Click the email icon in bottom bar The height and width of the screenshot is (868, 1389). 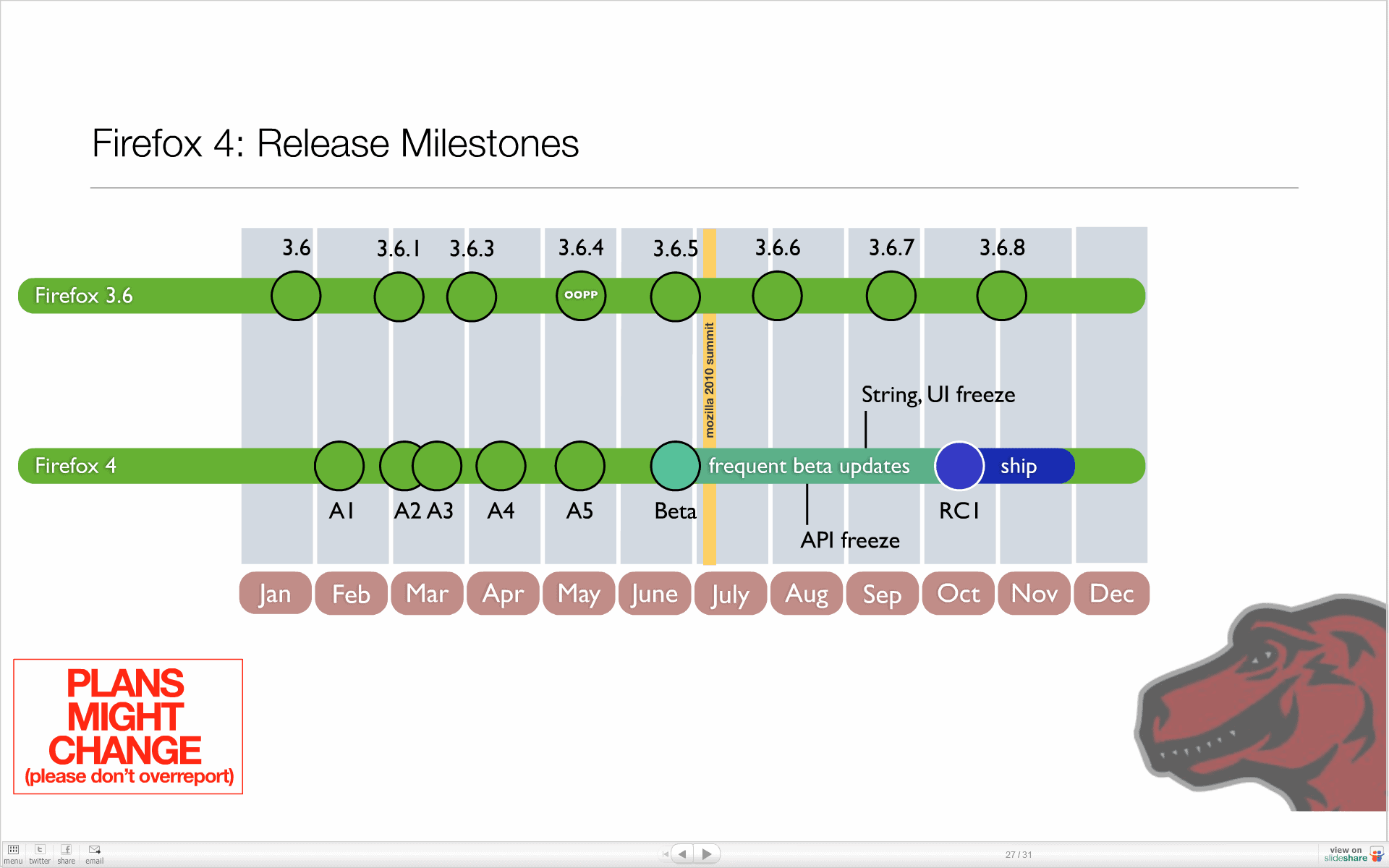(x=93, y=851)
